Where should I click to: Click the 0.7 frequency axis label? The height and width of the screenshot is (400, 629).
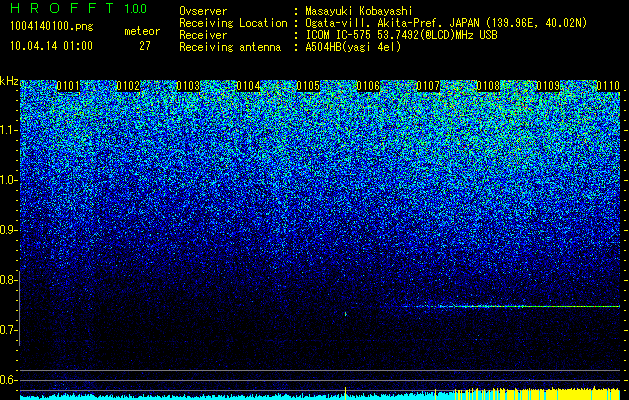point(9,330)
